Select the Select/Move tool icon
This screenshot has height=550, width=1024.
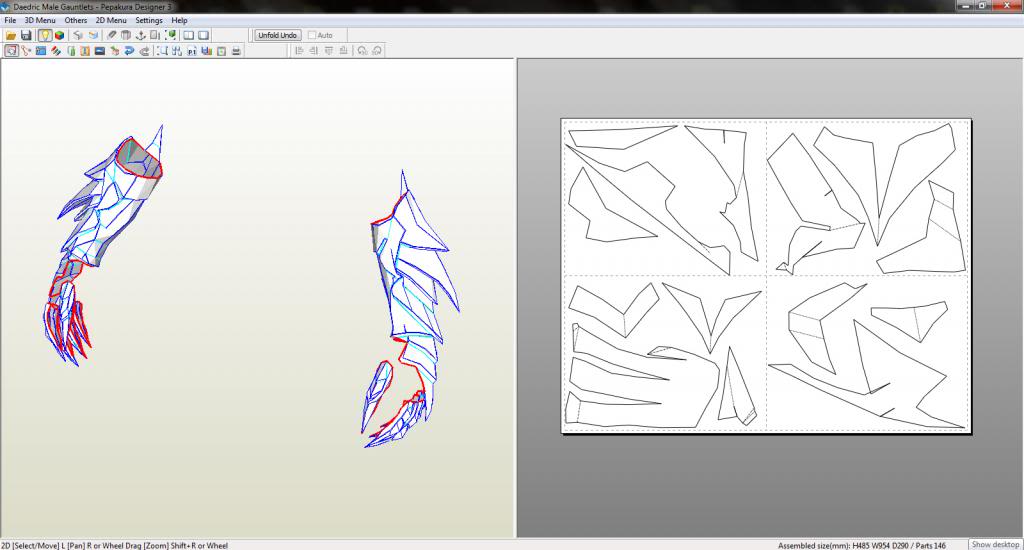coord(11,50)
